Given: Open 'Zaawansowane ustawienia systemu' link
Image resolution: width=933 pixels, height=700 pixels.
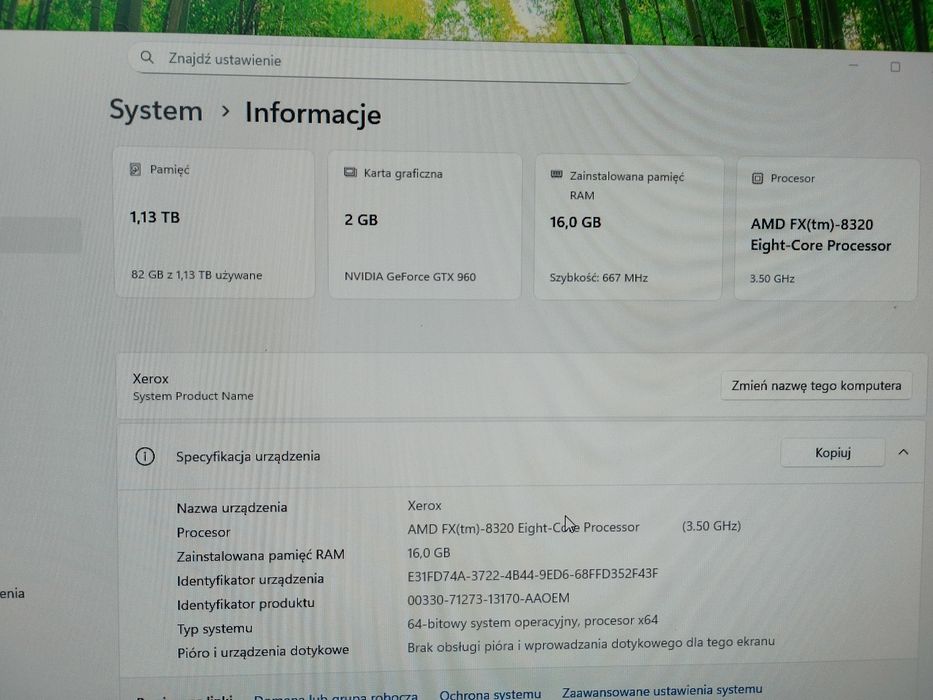Looking at the screenshot, I should click(662, 691).
